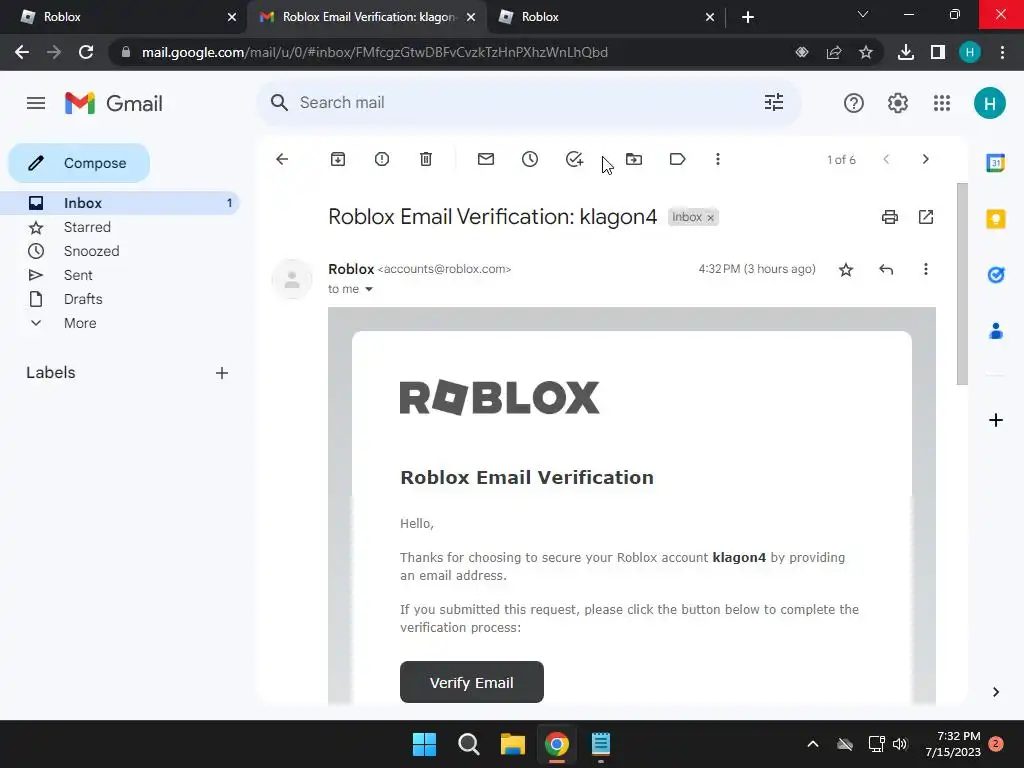Open Google Contacts in the side panel

[995, 331]
